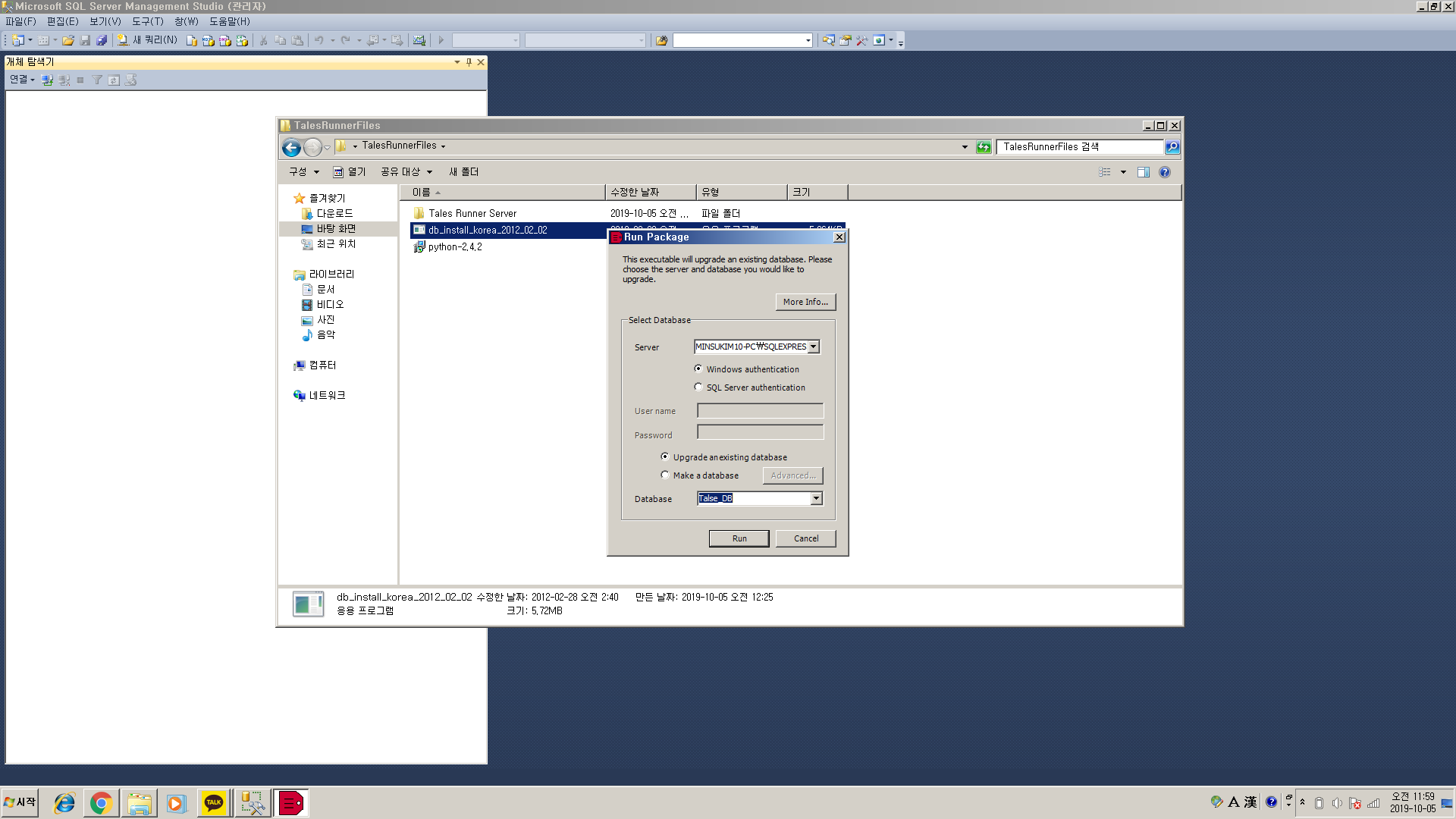Click the search magnifier in TalesRunnerFiles window
Image resolution: width=1456 pixels, height=819 pixels.
(1172, 147)
